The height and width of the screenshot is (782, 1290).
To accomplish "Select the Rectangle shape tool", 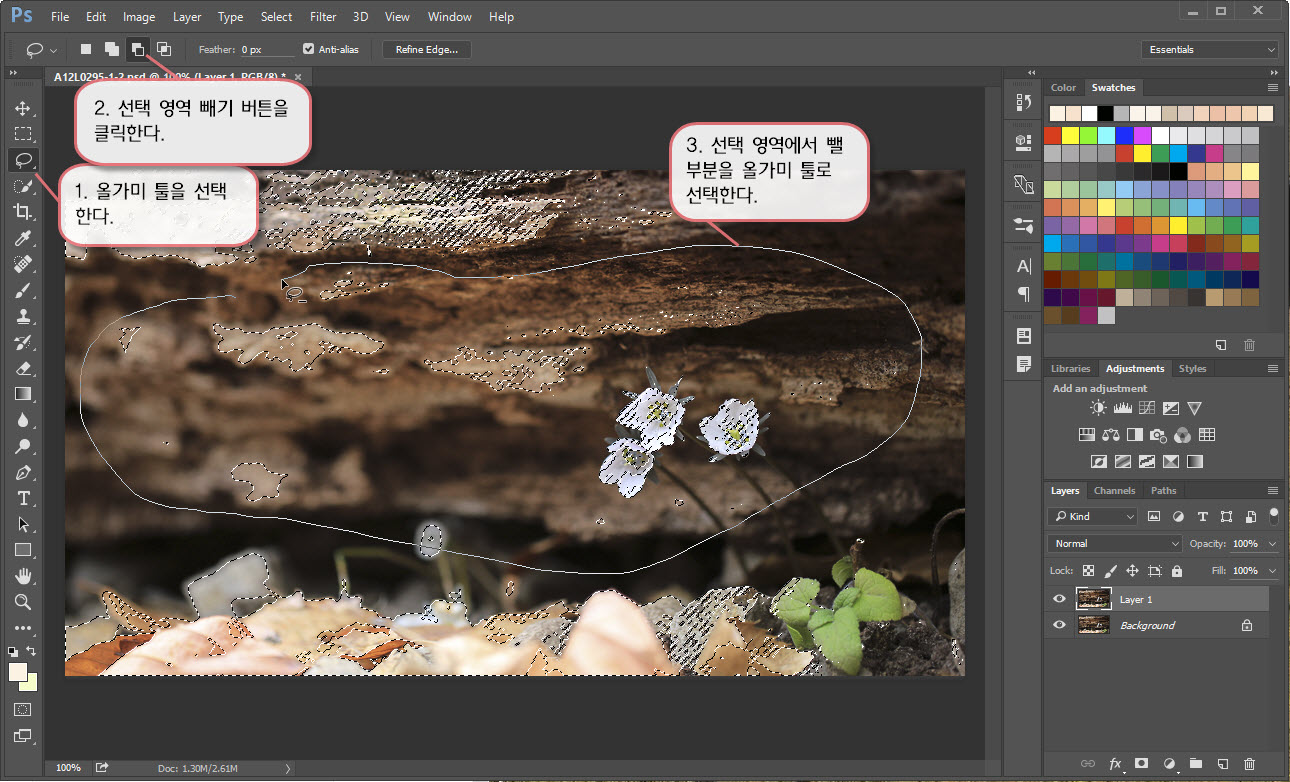I will (22, 550).
